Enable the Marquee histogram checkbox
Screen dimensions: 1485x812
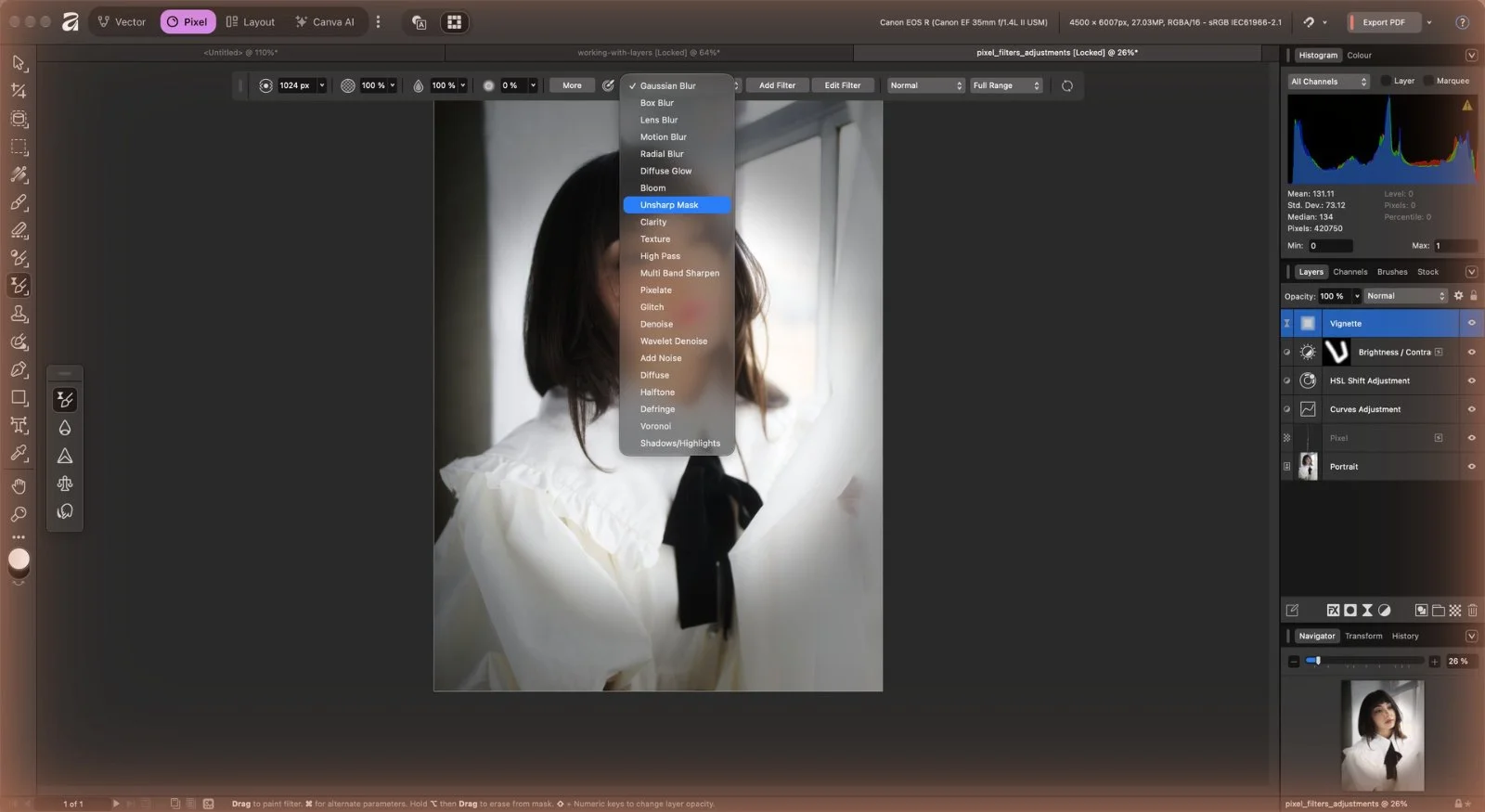click(x=1428, y=81)
